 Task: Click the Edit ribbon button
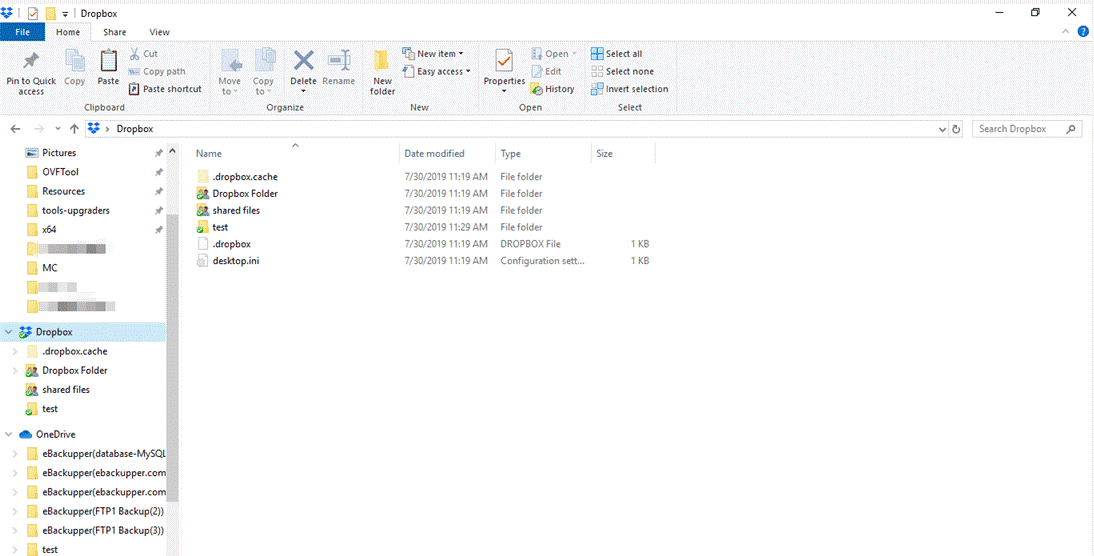point(546,71)
